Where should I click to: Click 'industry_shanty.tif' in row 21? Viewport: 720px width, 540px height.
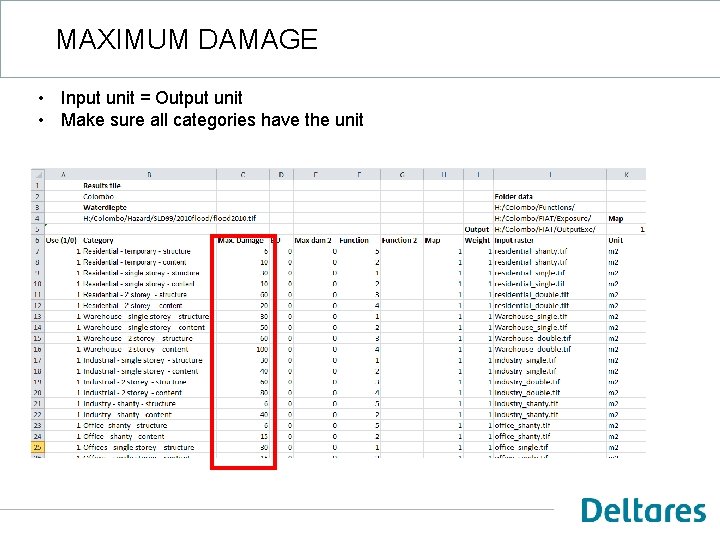pyautogui.click(x=526, y=404)
